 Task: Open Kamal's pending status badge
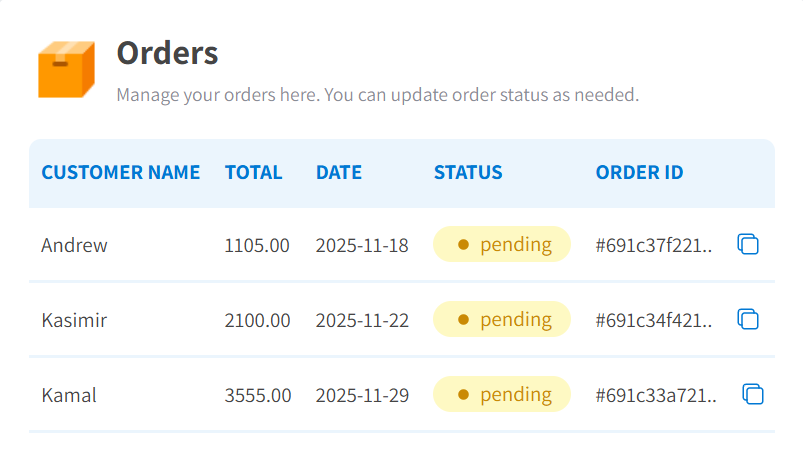501,394
